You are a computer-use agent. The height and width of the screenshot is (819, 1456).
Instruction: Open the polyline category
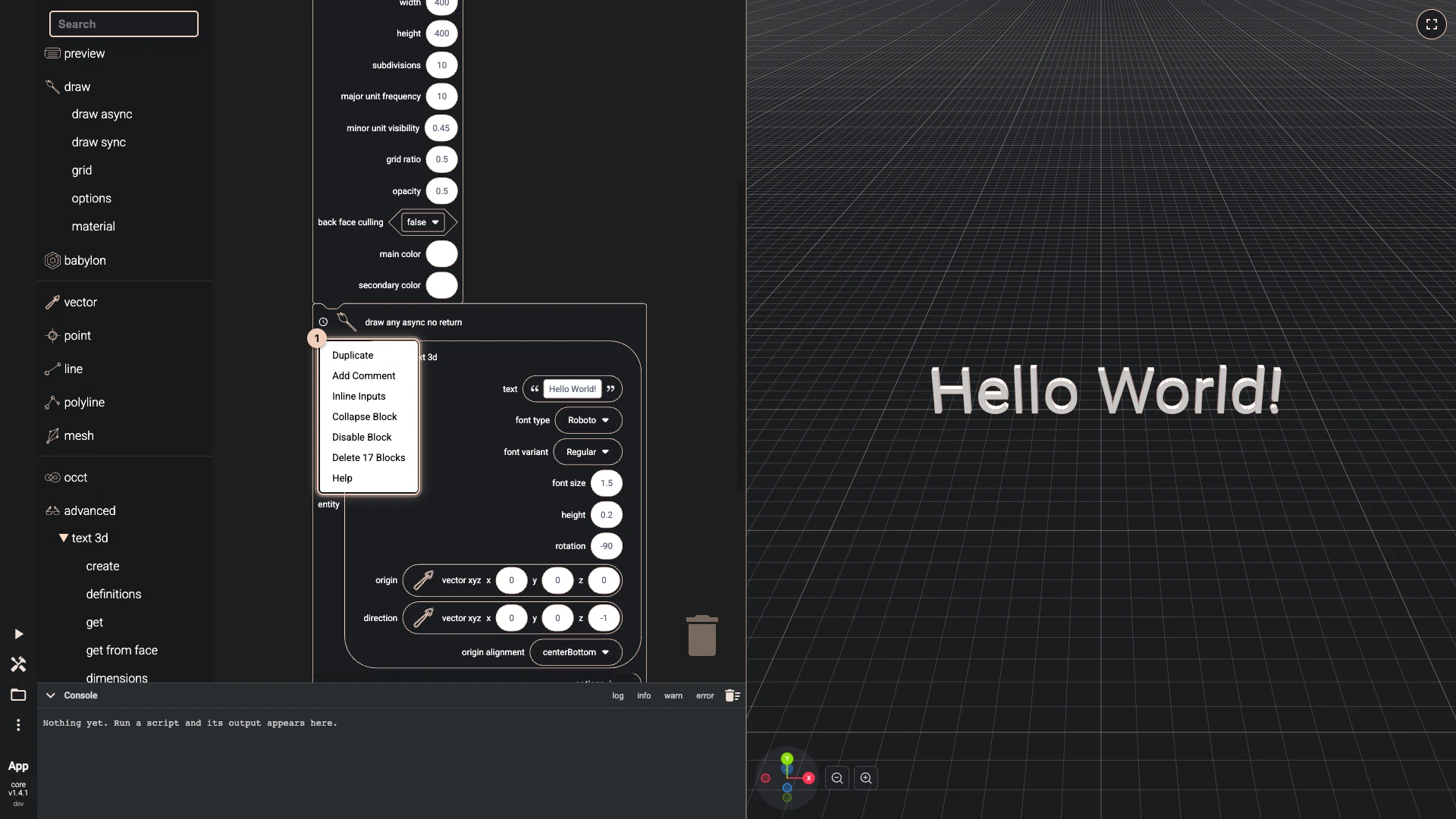point(74,403)
